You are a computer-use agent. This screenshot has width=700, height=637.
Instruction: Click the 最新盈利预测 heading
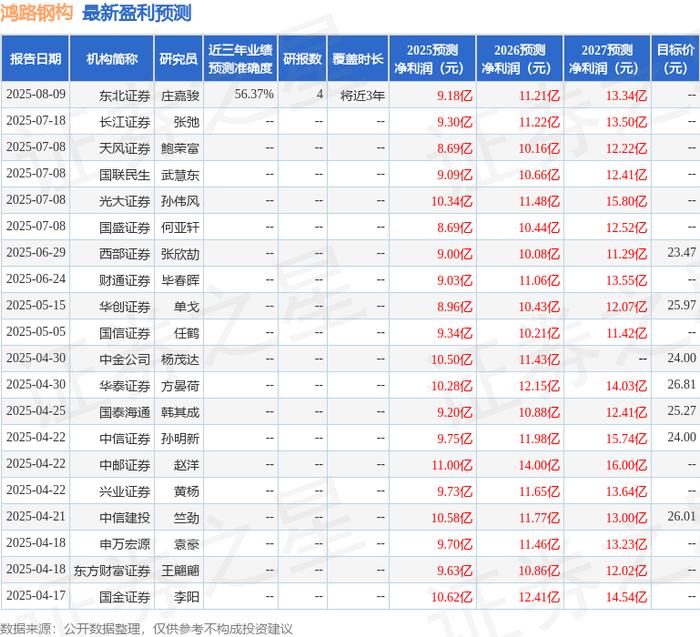click(x=137, y=13)
